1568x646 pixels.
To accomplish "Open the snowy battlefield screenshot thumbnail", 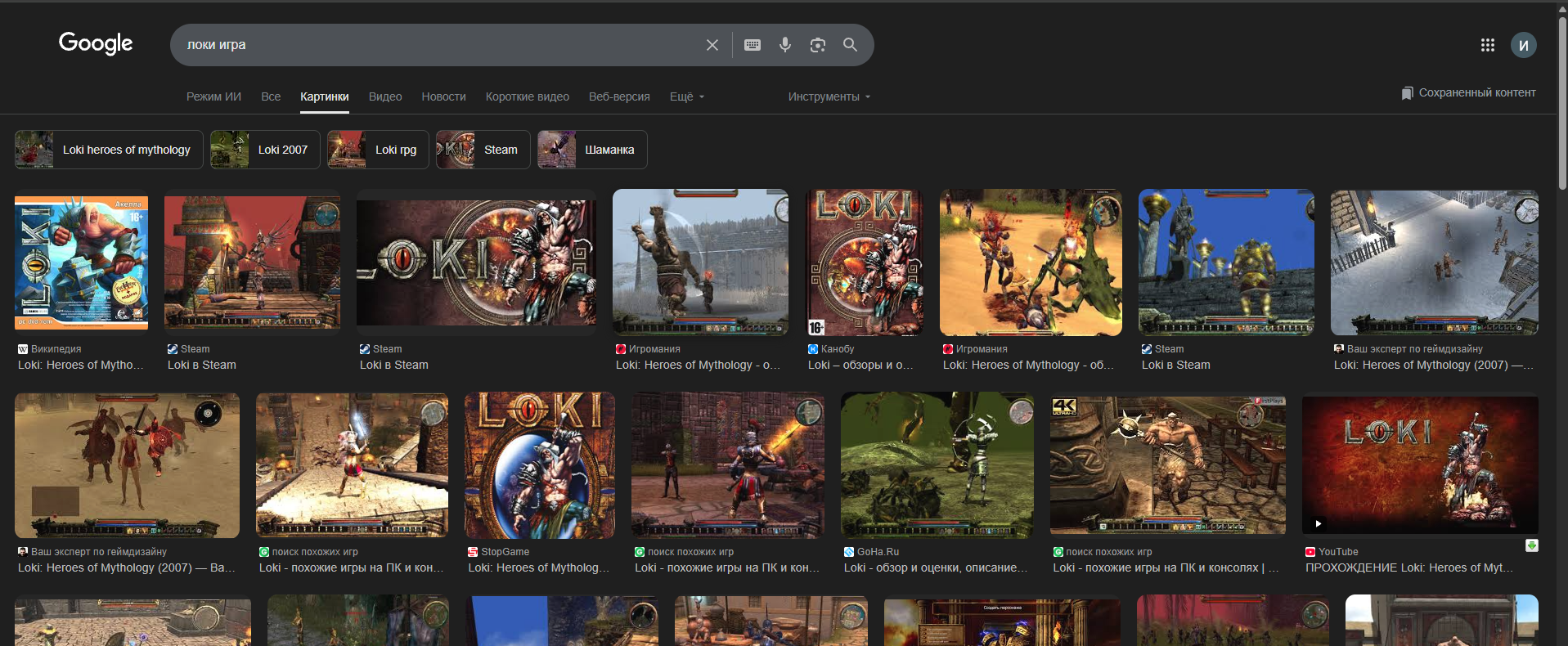I will (x=1435, y=262).
